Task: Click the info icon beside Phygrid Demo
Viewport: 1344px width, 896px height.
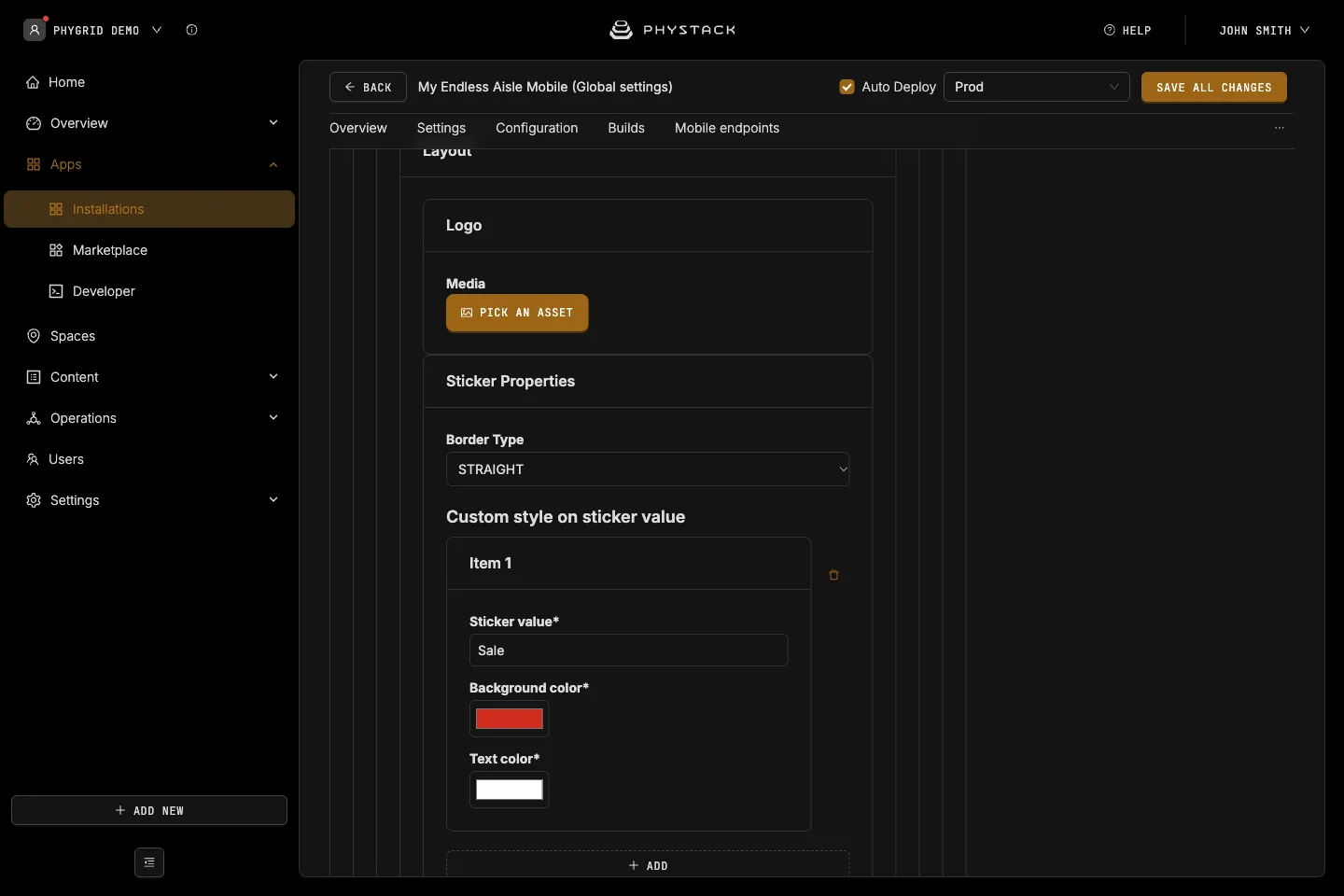Action: click(x=191, y=30)
